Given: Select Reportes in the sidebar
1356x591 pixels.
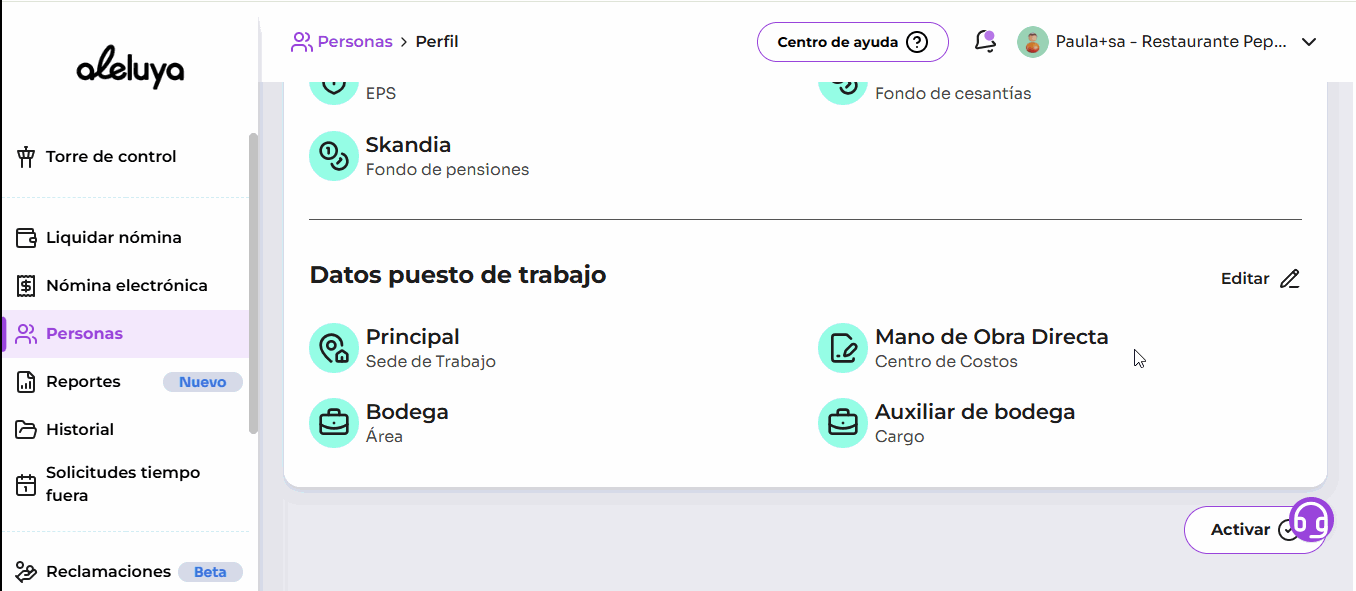Looking at the screenshot, I should point(83,382).
